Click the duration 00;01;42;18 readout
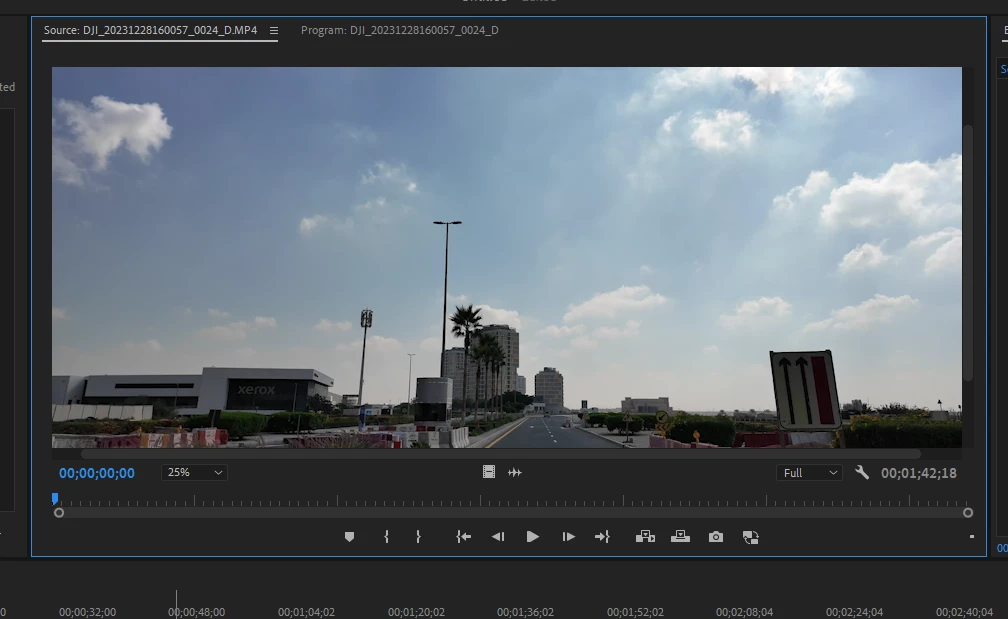The width and height of the screenshot is (1008, 619). [919, 473]
